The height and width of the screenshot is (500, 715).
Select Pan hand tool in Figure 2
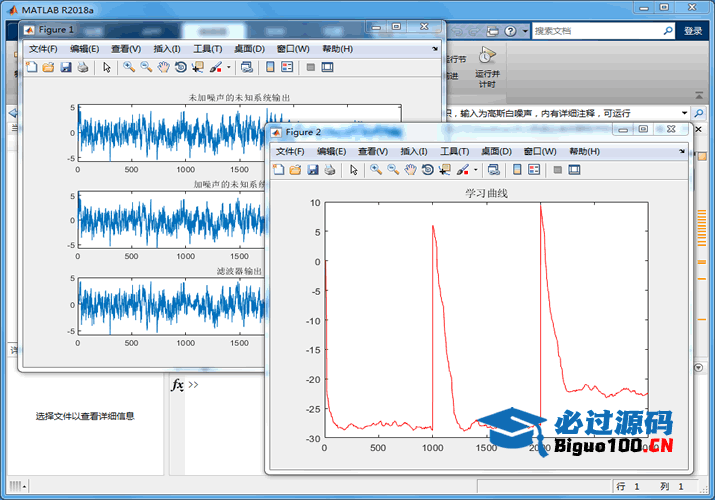tap(410, 170)
